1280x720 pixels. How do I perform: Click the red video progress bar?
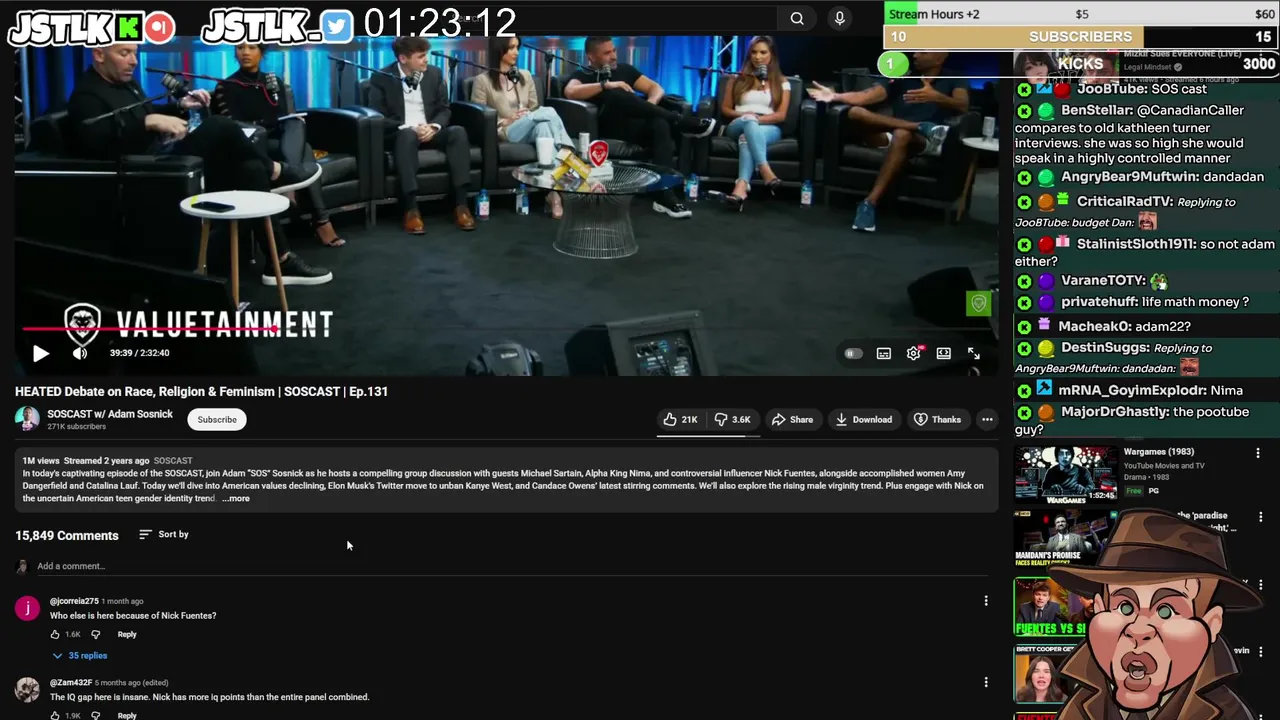pyautogui.click(x=150, y=328)
